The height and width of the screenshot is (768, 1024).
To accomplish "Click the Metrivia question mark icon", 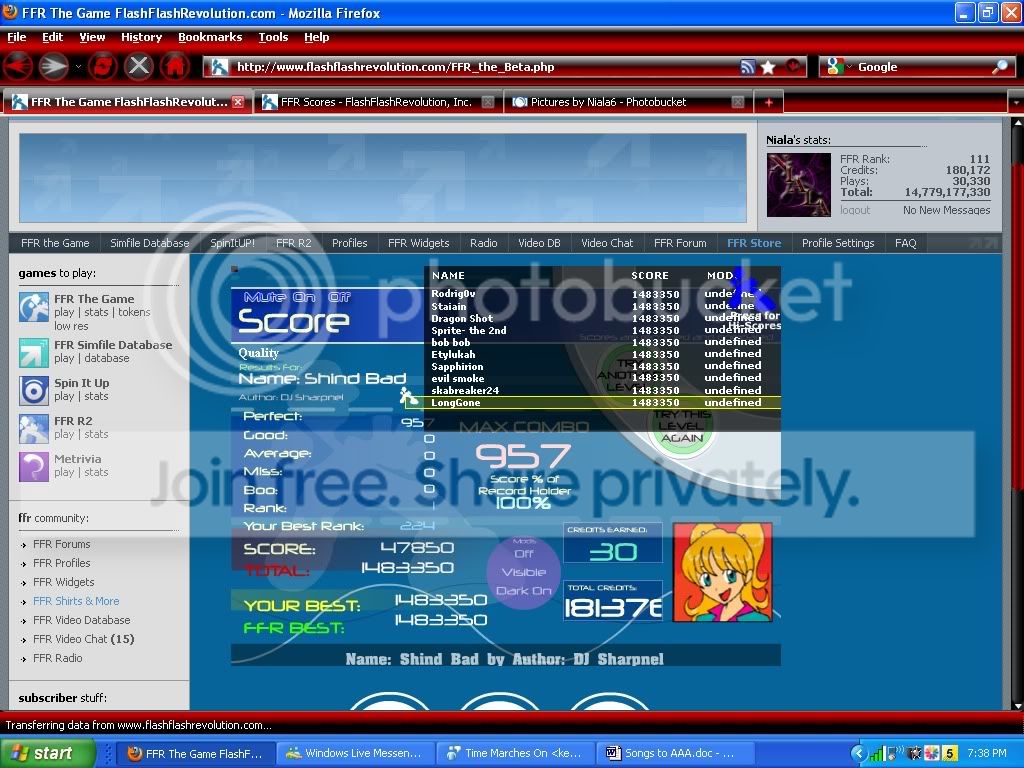I will [x=34, y=466].
